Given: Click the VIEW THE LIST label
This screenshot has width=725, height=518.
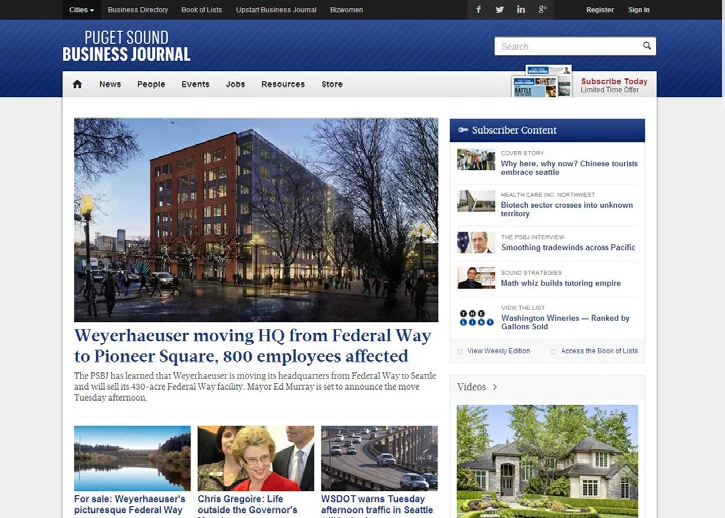Looking at the screenshot, I should pos(523,308).
